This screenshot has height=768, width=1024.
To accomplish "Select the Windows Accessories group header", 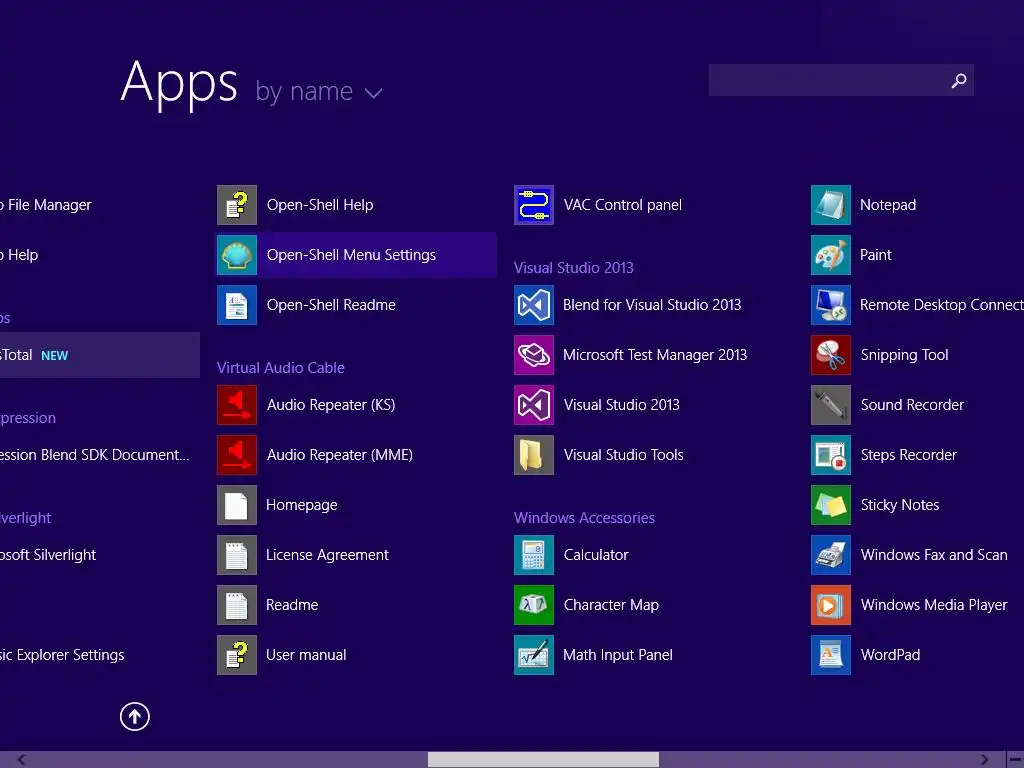I will point(584,518).
